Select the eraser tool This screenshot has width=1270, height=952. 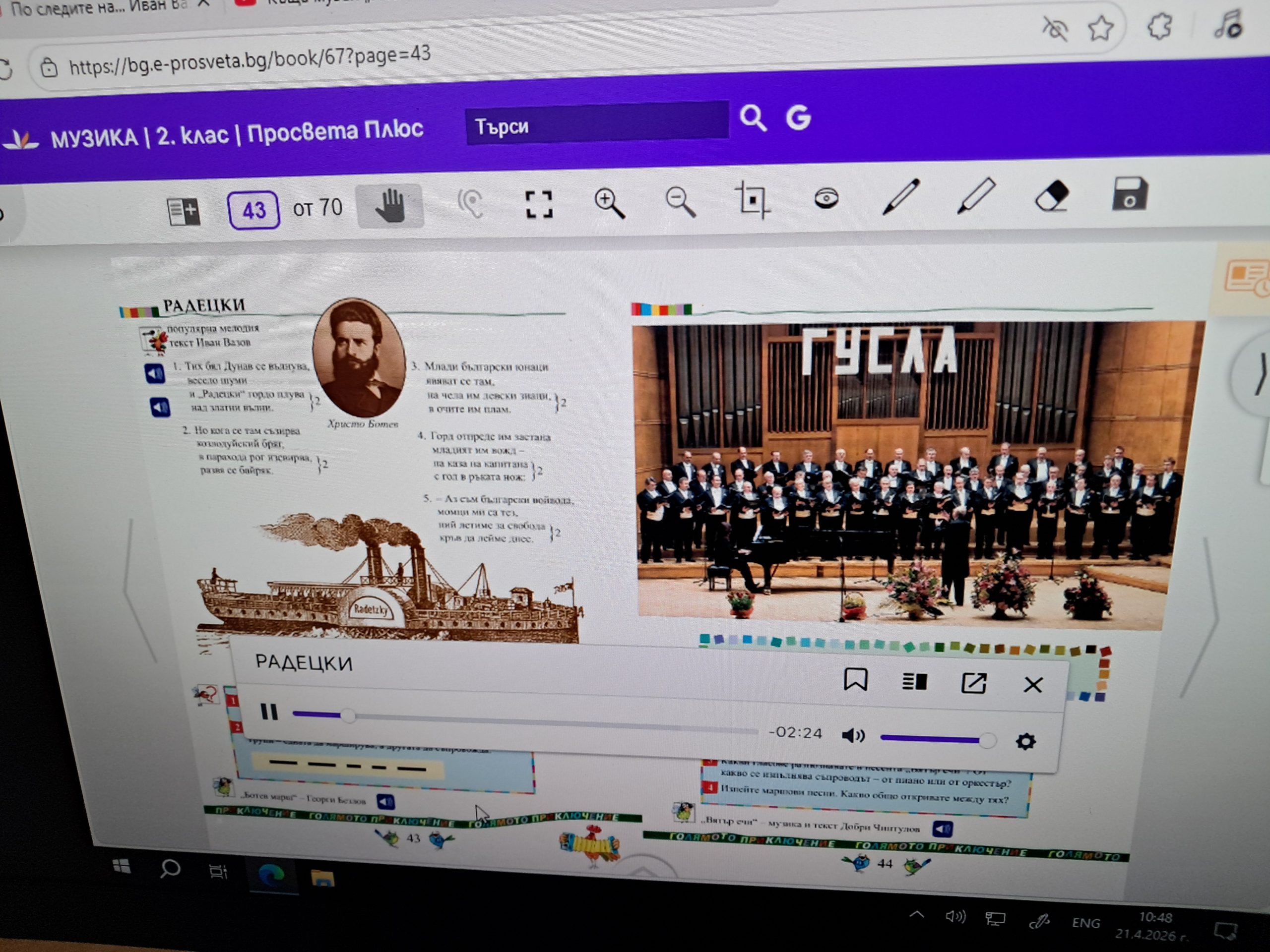[1052, 195]
